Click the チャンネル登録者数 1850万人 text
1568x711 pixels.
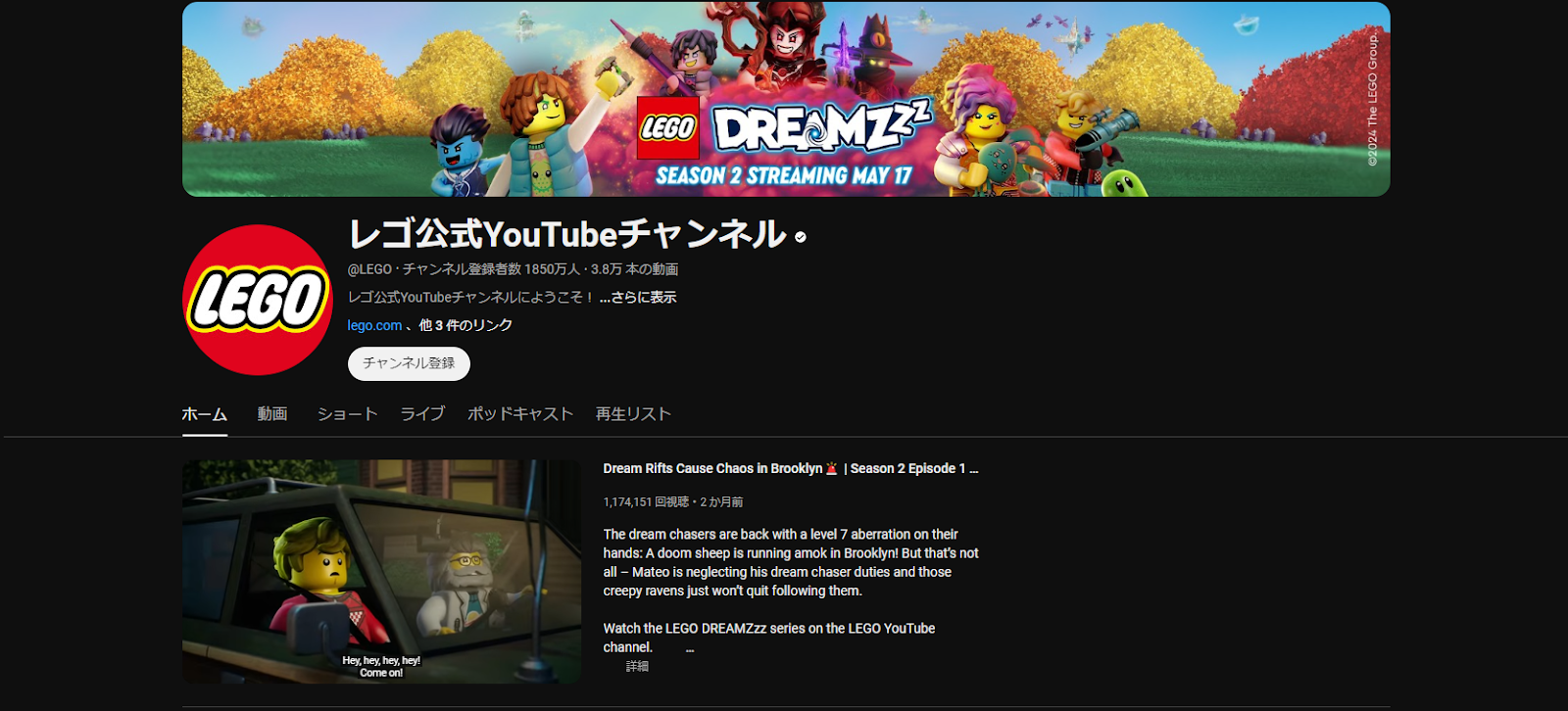tap(491, 269)
